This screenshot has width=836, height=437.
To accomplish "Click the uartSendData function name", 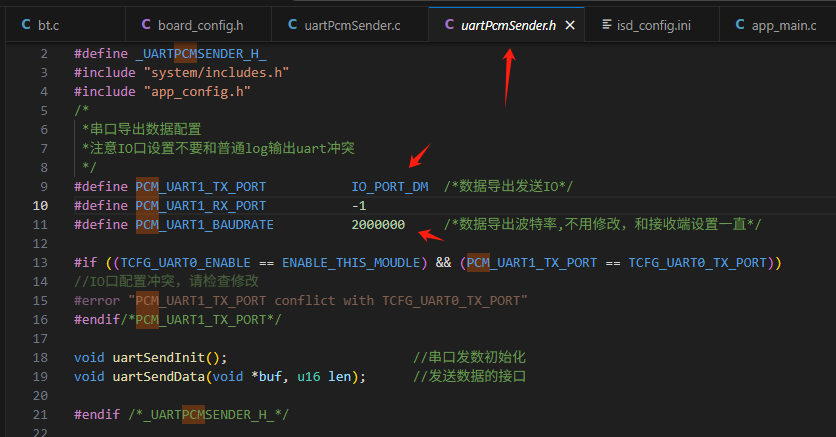I will coord(158,377).
